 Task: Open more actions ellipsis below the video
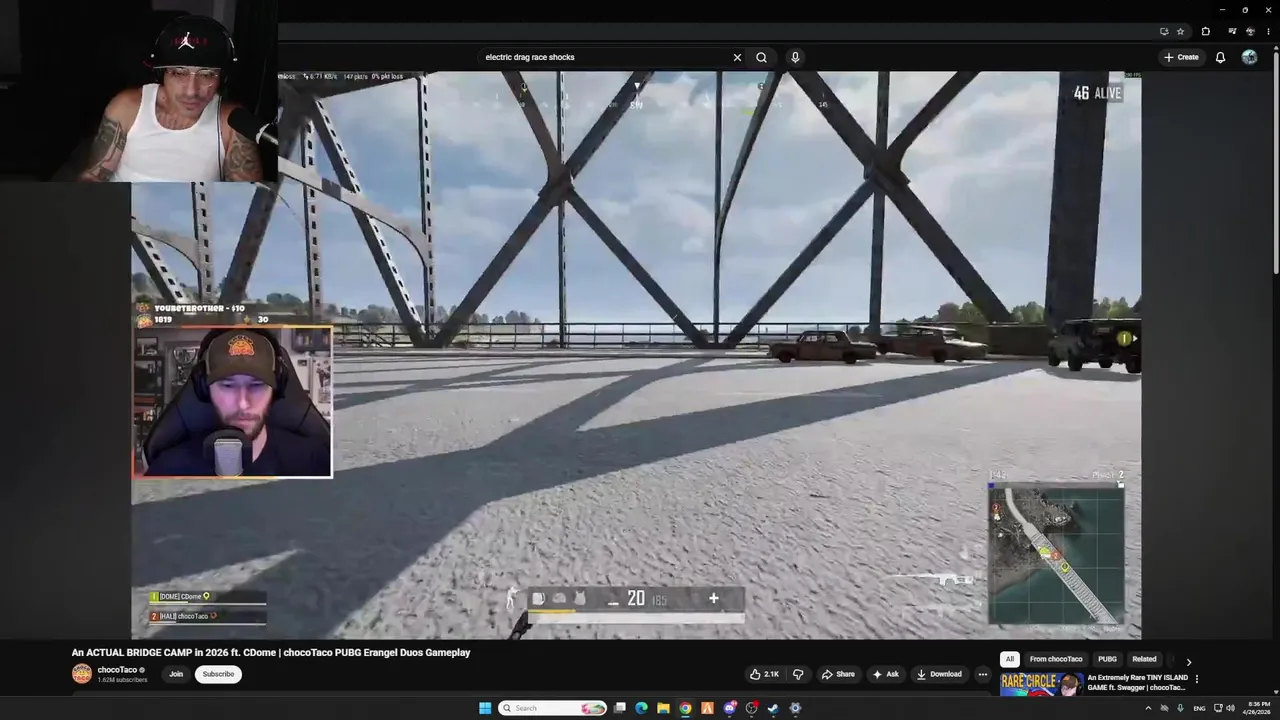coord(983,674)
